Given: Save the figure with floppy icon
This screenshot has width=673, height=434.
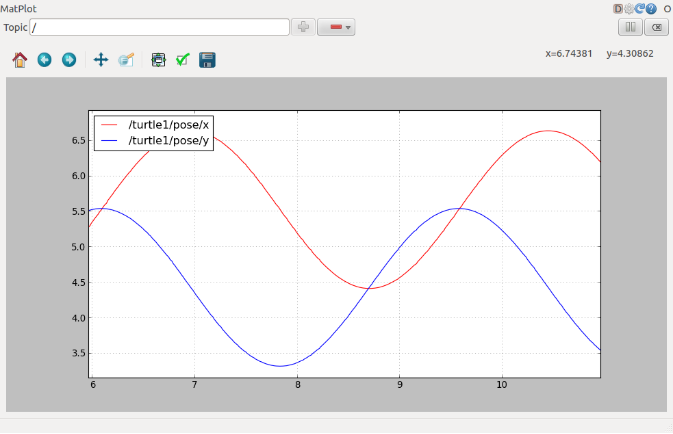Looking at the screenshot, I should (207, 60).
